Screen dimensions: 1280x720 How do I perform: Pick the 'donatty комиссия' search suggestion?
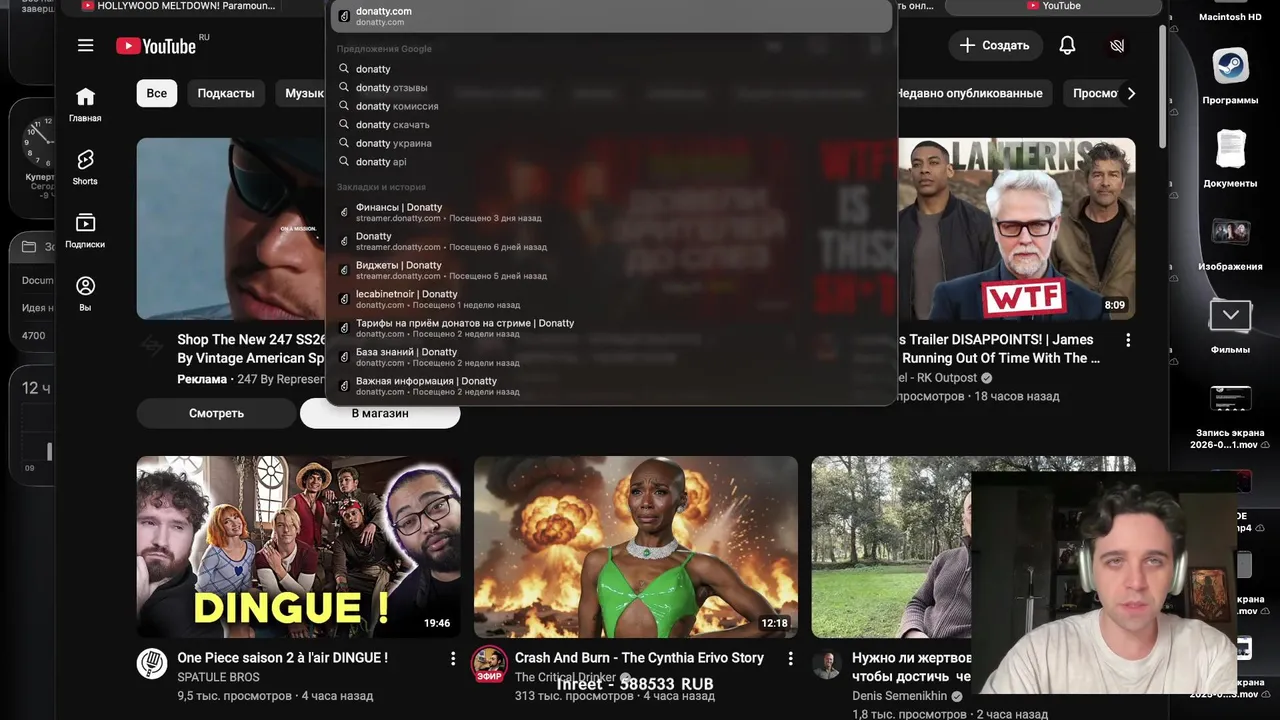click(611, 106)
